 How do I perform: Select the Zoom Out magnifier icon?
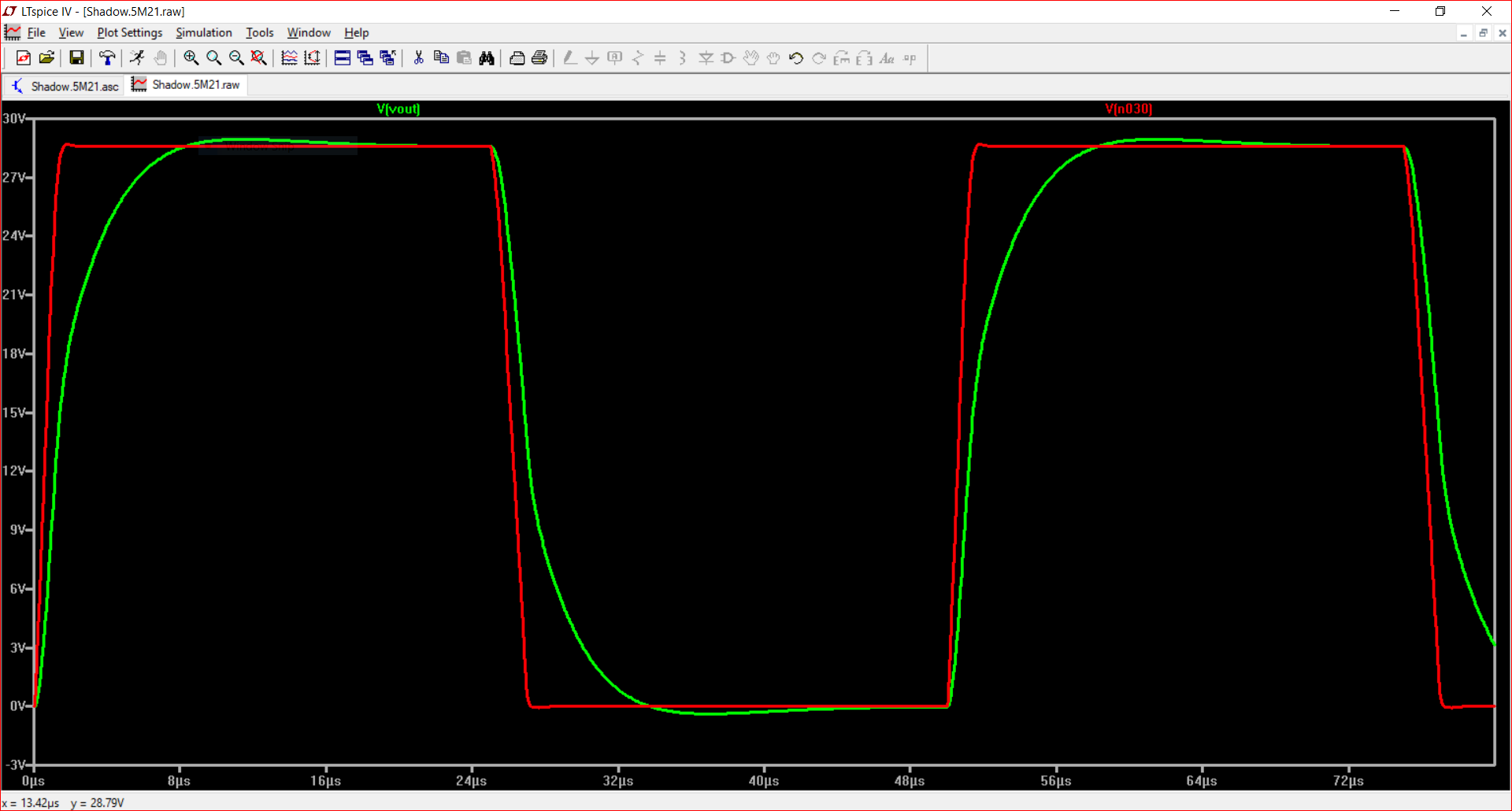236,57
